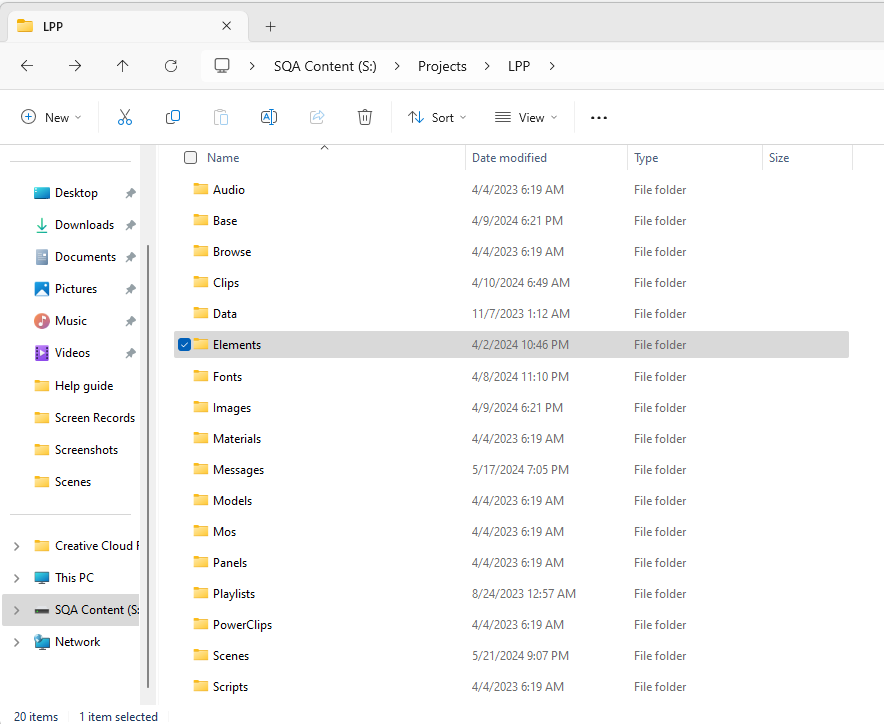Viewport: 884px width, 724px height.
Task: Click the Pictures icon in sidebar
Action: pyautogui.click(x=42, y=289)
